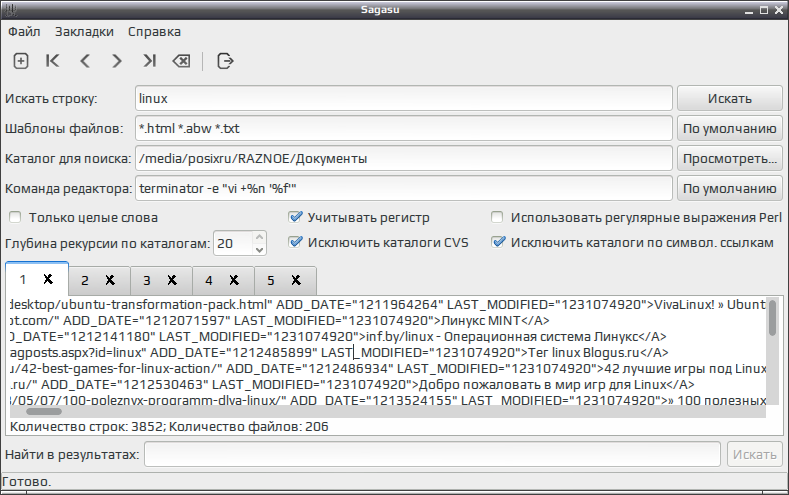Decrease recursion depth with down arrow
Screen dimensions: 789x495
coord(259,250)
